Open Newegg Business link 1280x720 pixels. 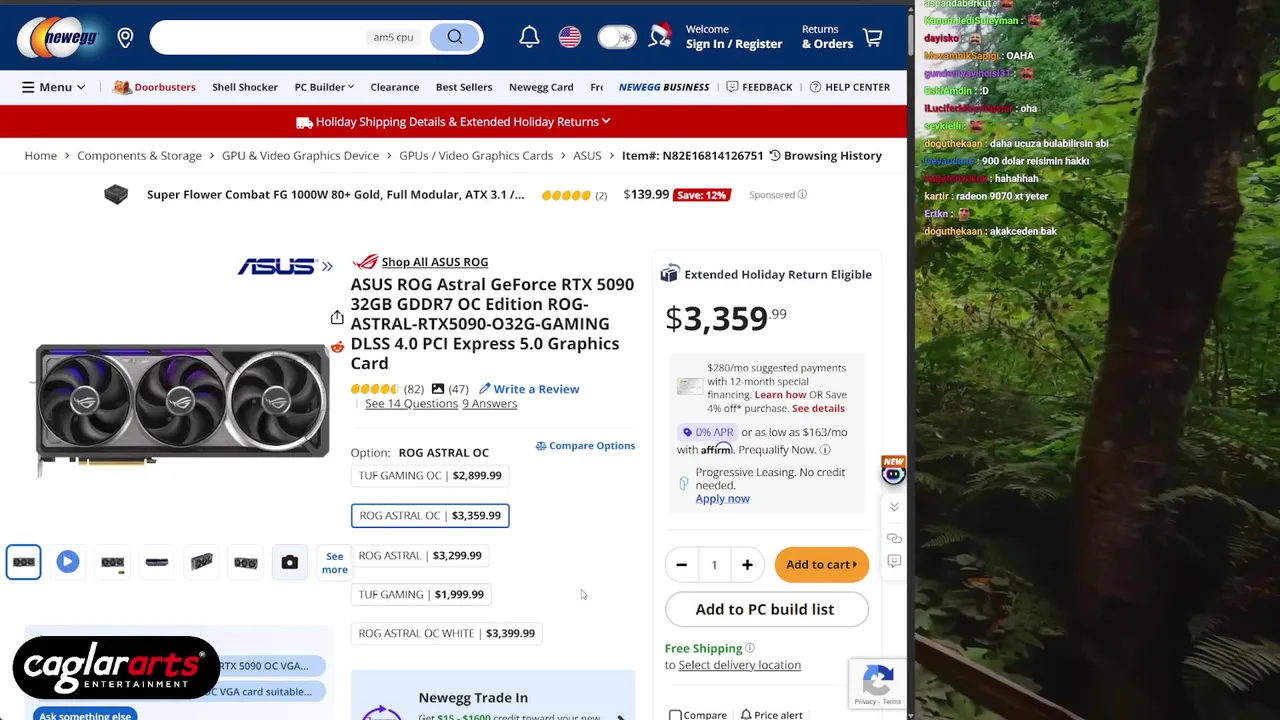[x=664, y=87]
